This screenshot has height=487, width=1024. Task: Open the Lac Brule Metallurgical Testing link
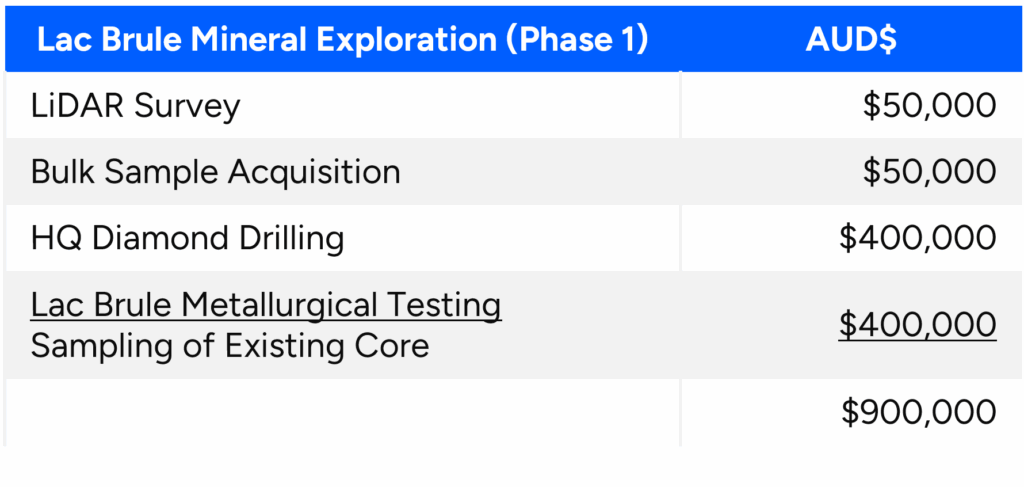tap(266, 306)
